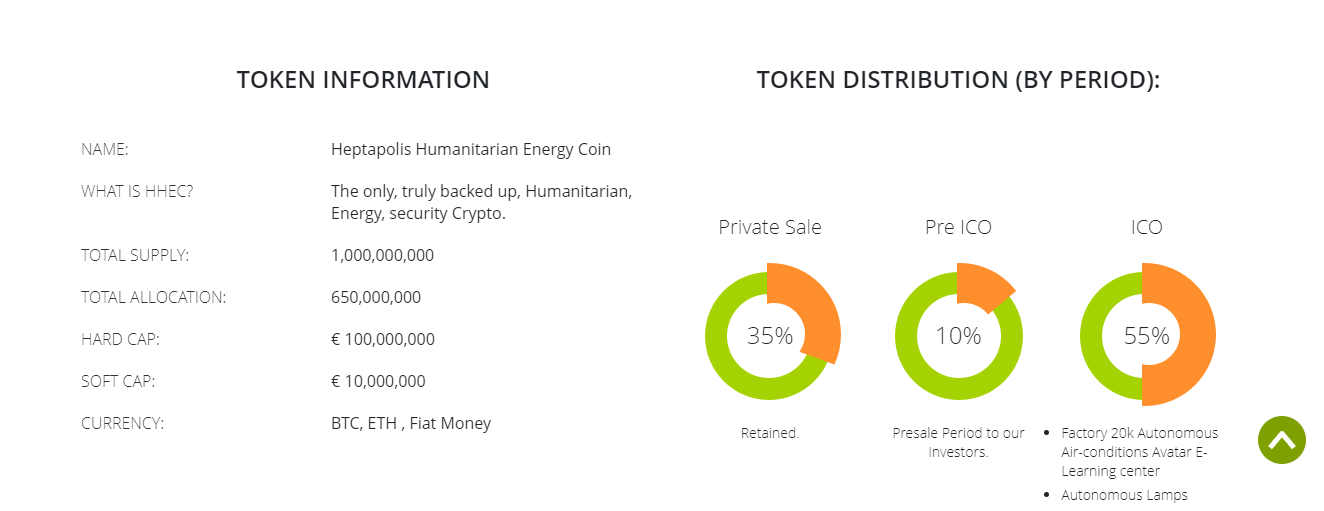1324x511 pixels.
Task: Click the Factory 20k Autonomous Air-conditions bullet
Action: click(1140, 452)
